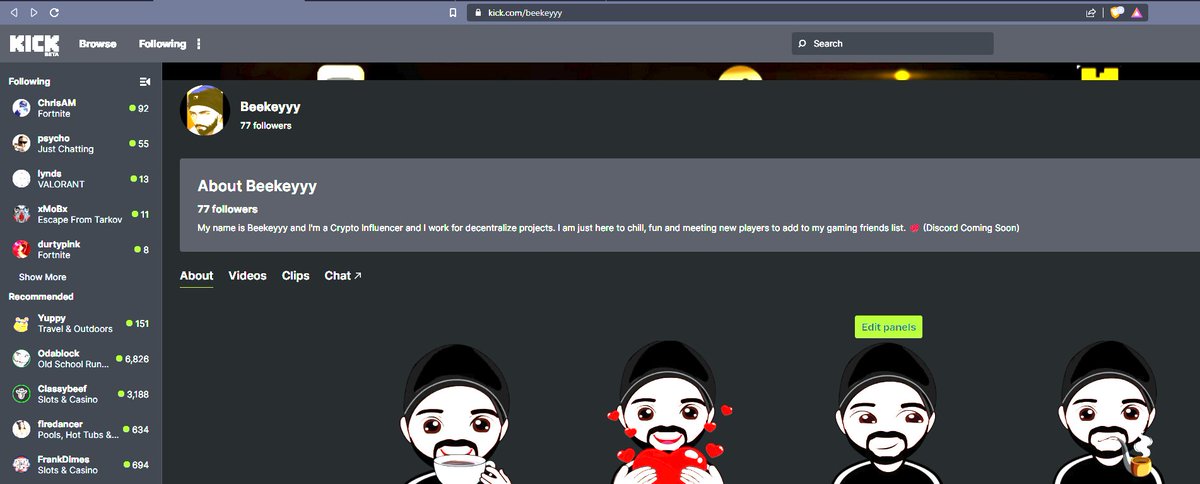Open the Brave Rewards triangle icon
The height and width of the screenshot is (484, 1200).
(x=1139, y=13)
